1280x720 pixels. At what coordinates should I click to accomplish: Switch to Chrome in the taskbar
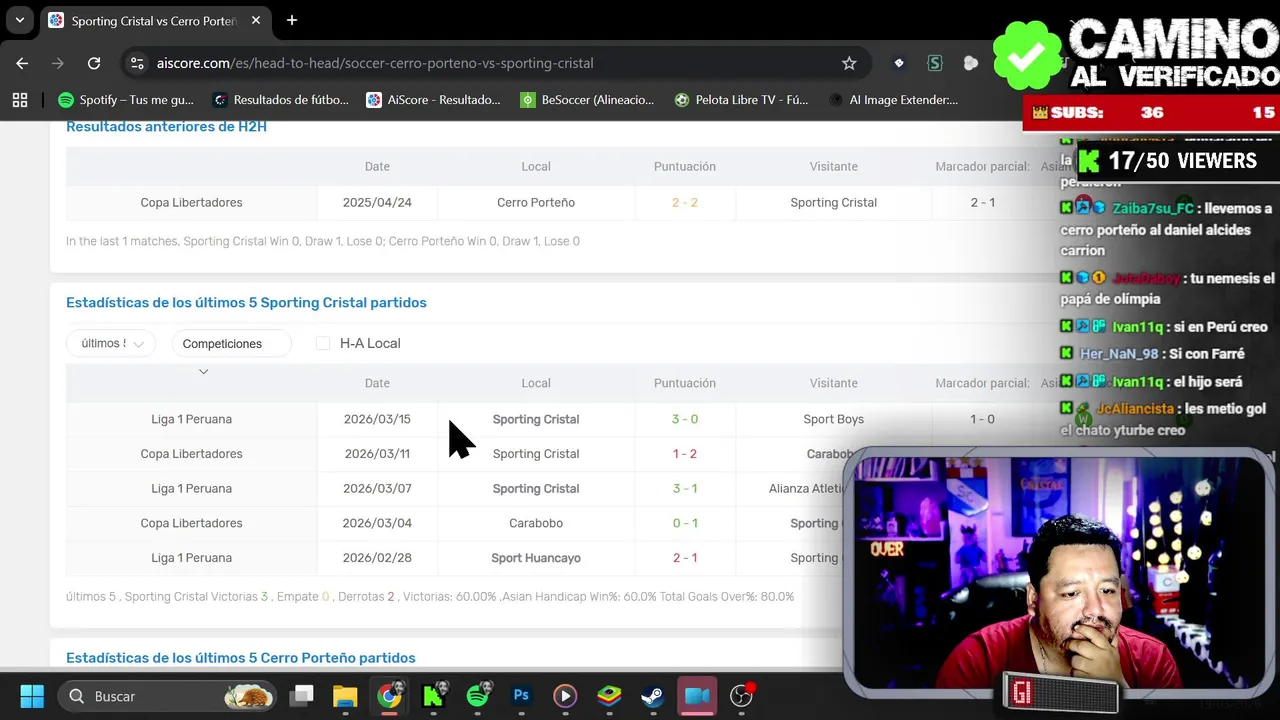389,696
